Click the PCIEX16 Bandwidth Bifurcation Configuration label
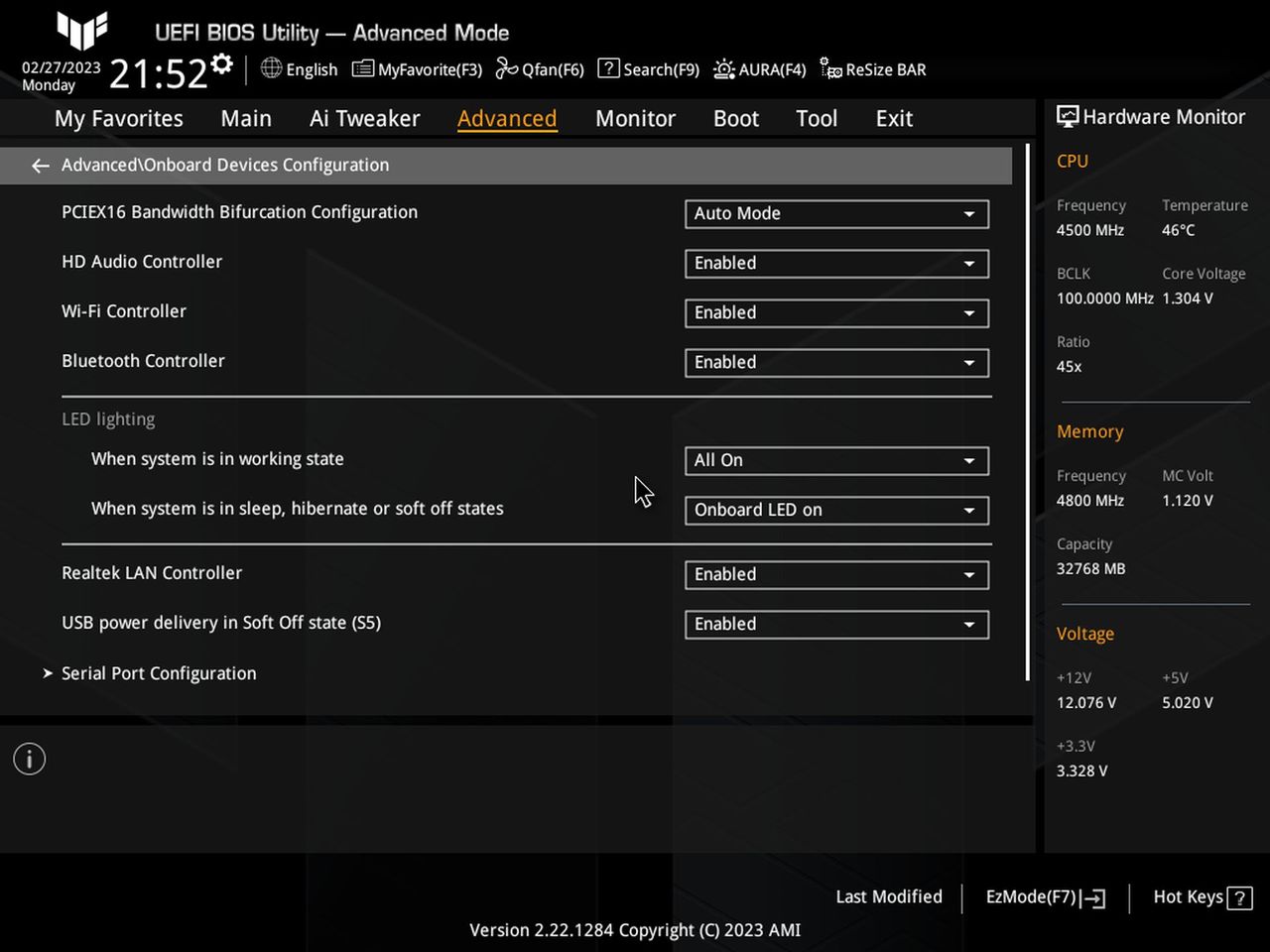1270x952 pixels. click(x=239, y=212)
